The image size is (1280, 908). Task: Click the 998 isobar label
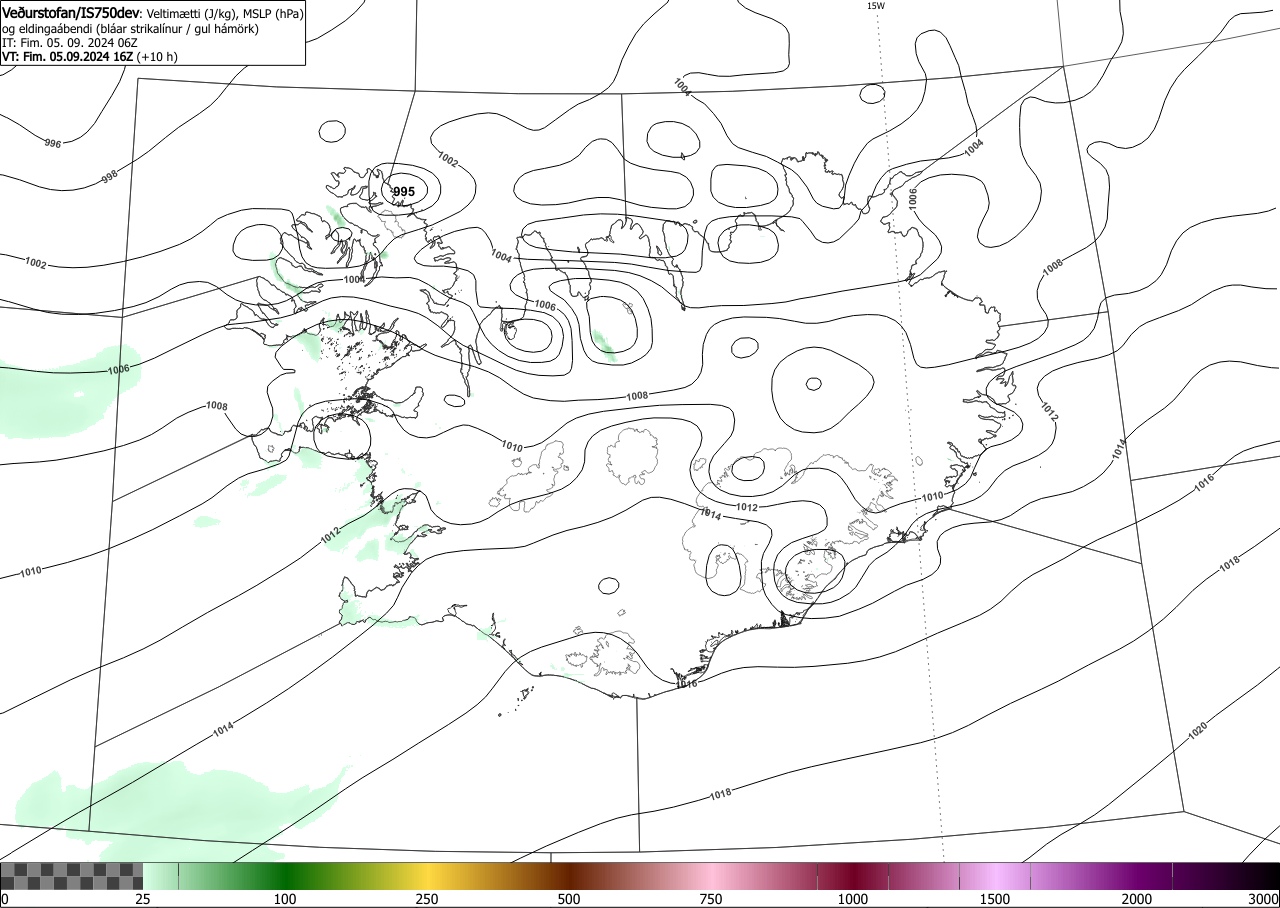pos(109,177)
